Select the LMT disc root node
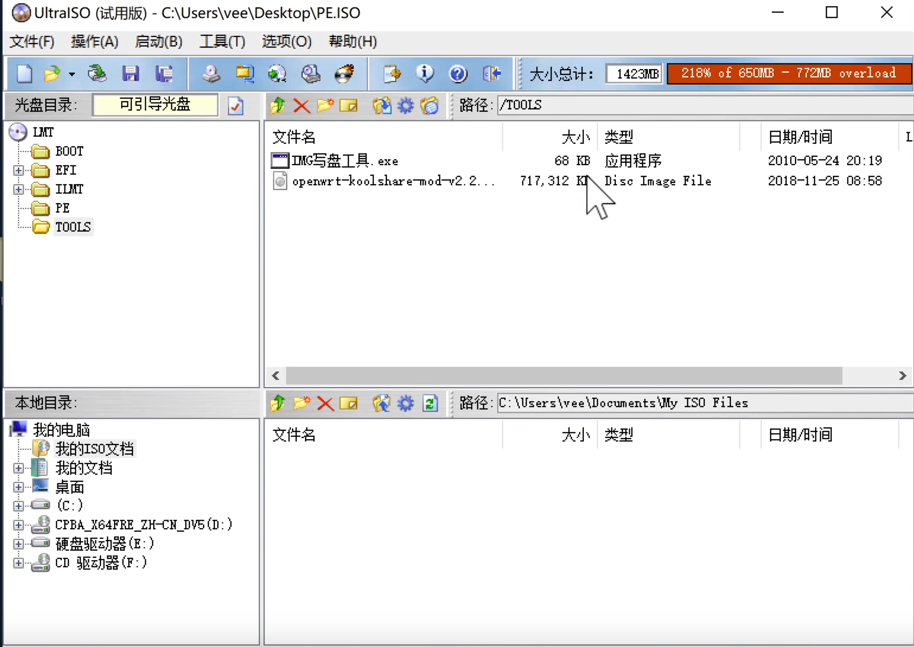The image size is (914, 647). pyautogui.click(x=43, y=132)
